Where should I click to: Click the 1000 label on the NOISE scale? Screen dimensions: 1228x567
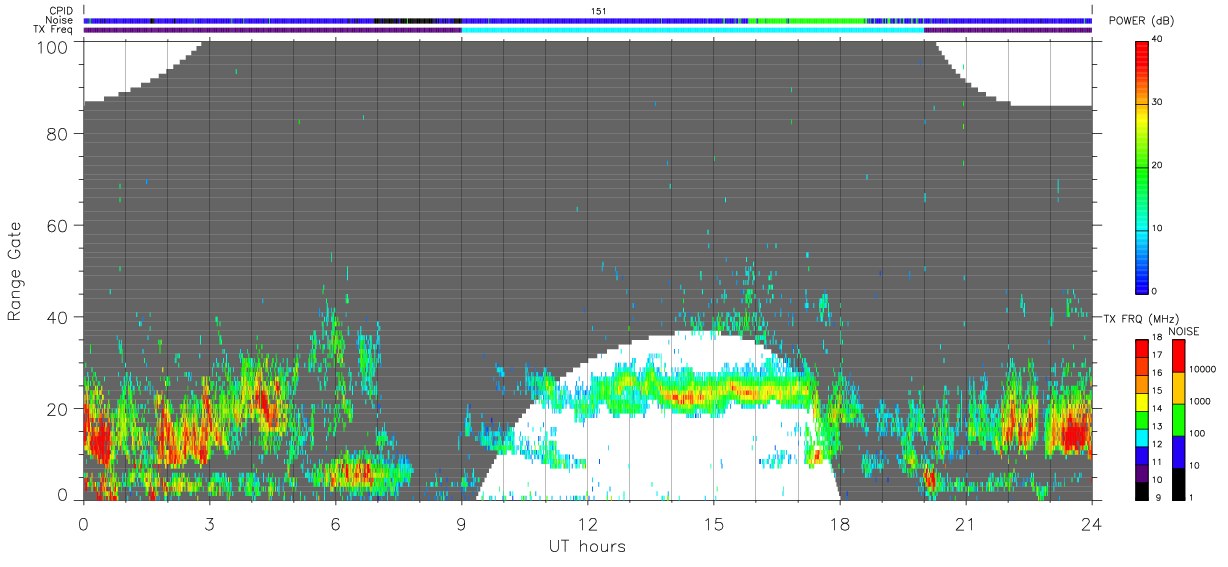pyautogui.click(x=1200, y=402)
